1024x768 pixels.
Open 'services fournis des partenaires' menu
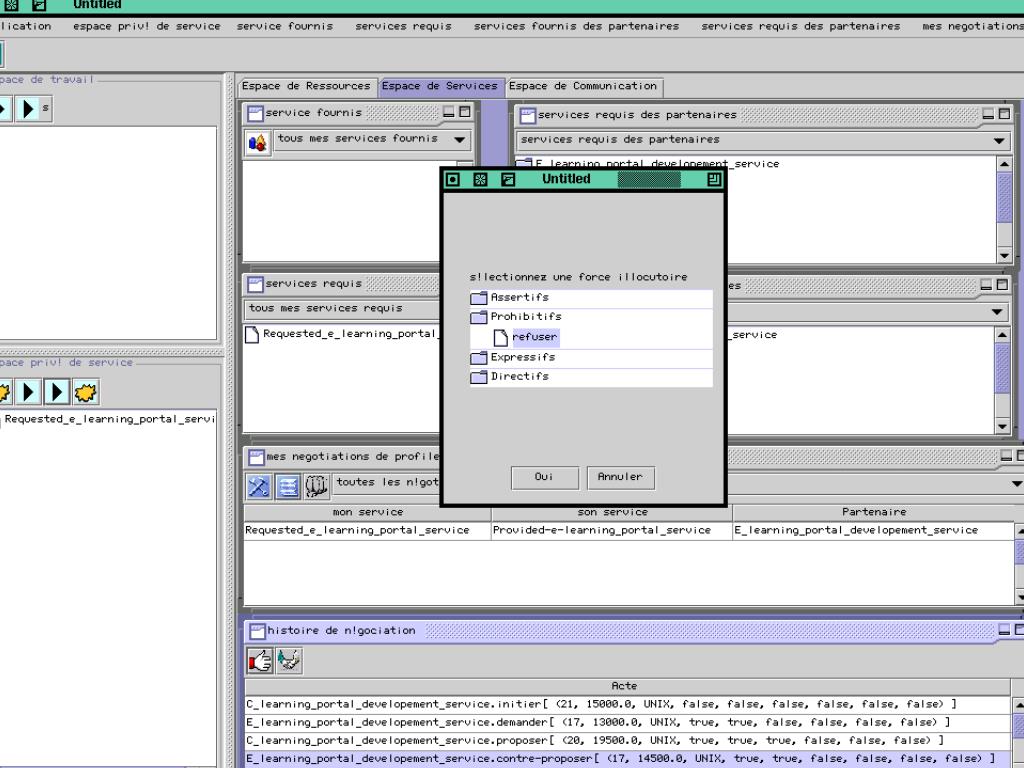(576, 26)
